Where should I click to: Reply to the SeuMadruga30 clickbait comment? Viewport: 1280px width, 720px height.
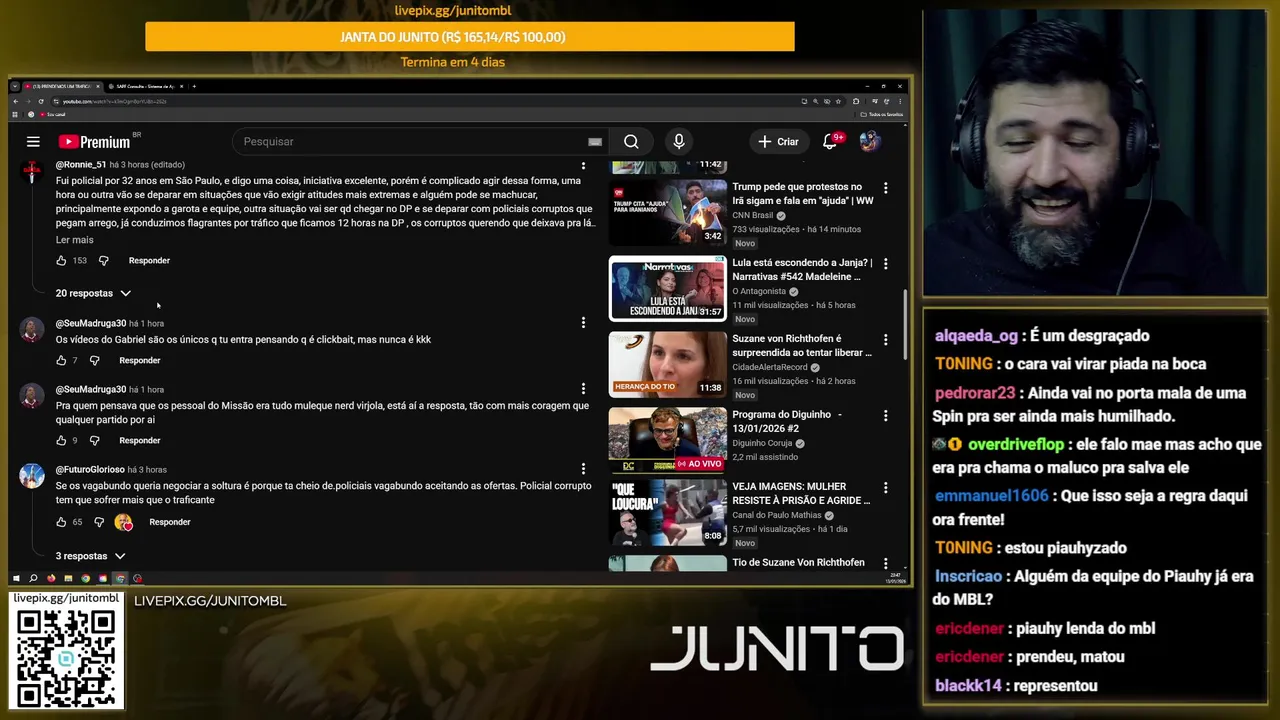140,360
